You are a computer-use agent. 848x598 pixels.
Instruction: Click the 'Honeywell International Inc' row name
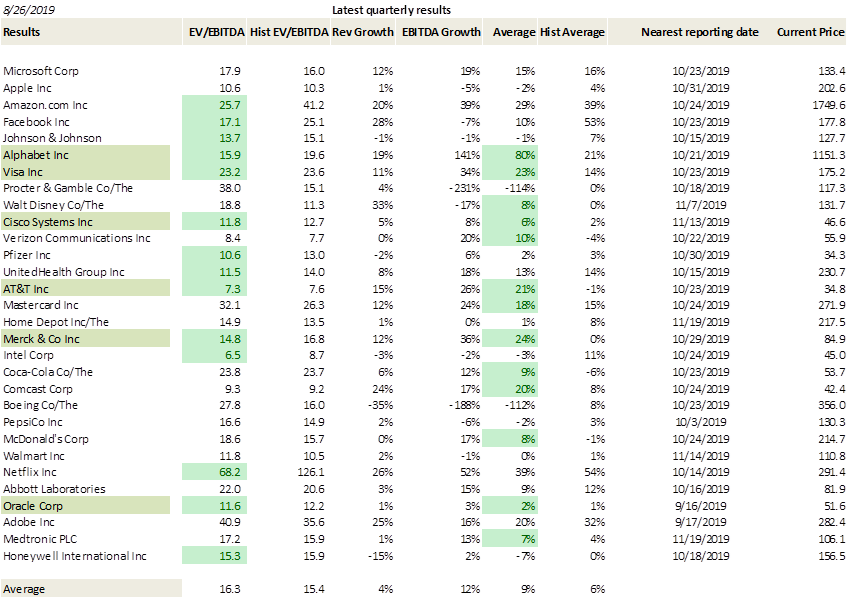[75, 556]
